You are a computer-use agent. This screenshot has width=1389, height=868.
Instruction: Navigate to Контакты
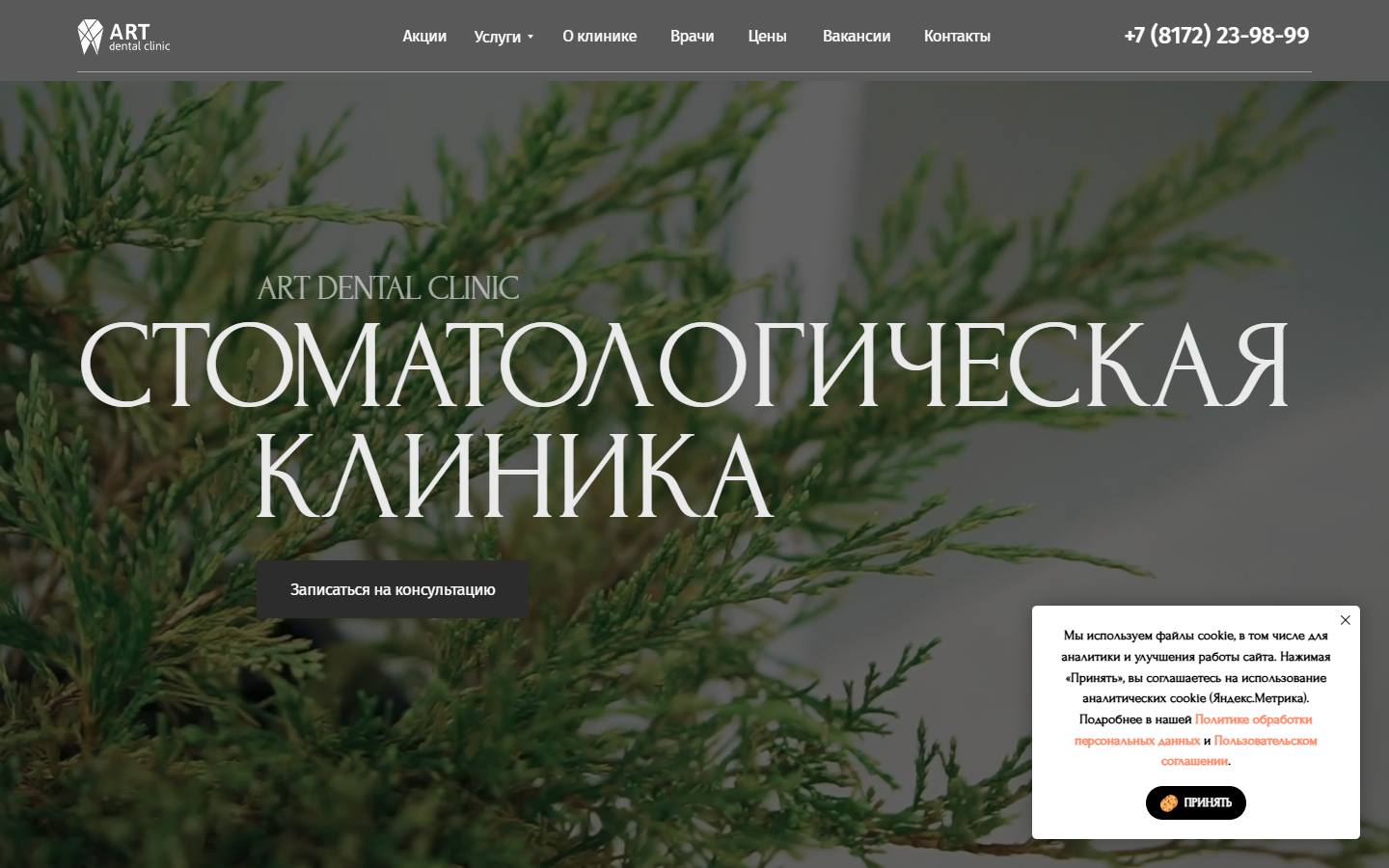pyautogui.click(x=957, y=37)
